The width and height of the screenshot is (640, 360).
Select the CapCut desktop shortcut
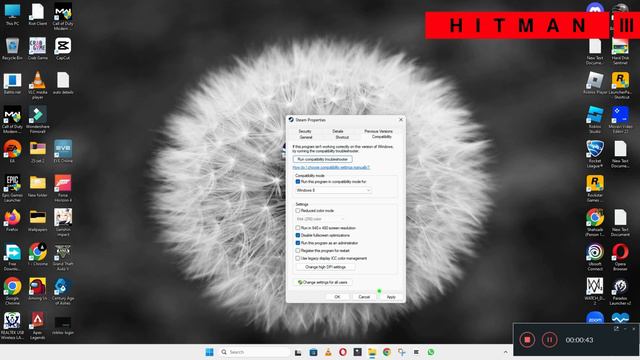[63, 49]
